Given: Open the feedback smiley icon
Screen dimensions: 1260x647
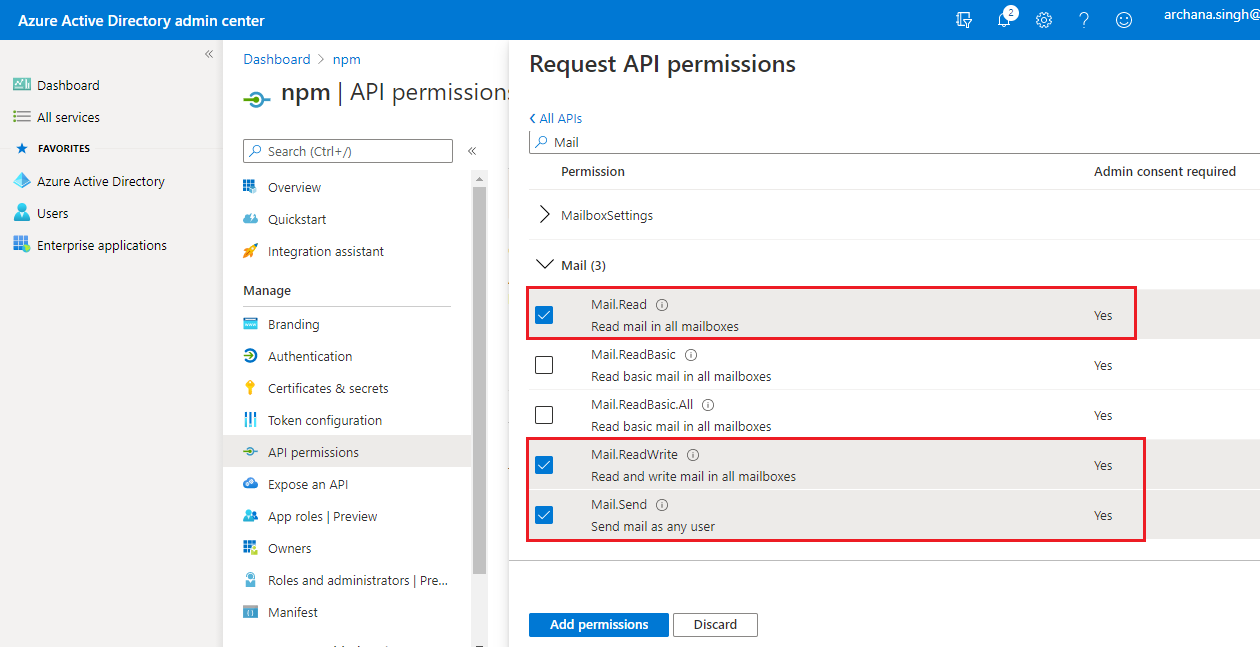Looking at the screenshot, I should (x=1124, y=20).
